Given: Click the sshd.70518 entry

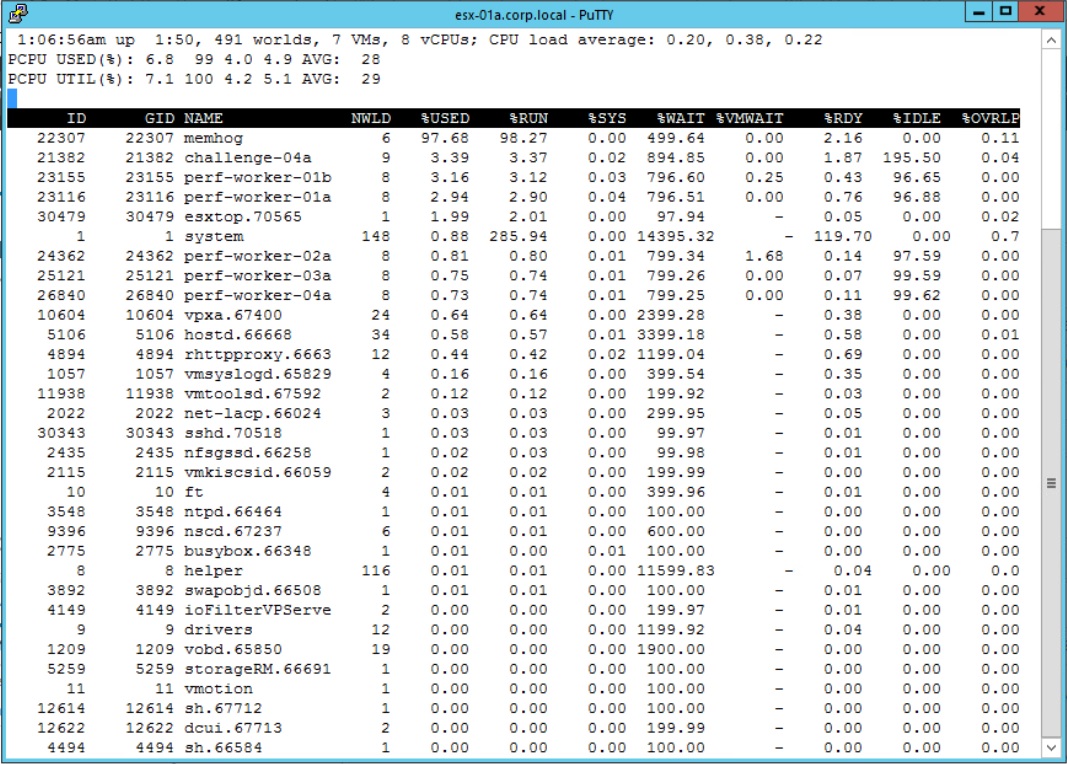Looking at the screenshot, I should click(x=233, y=434).
